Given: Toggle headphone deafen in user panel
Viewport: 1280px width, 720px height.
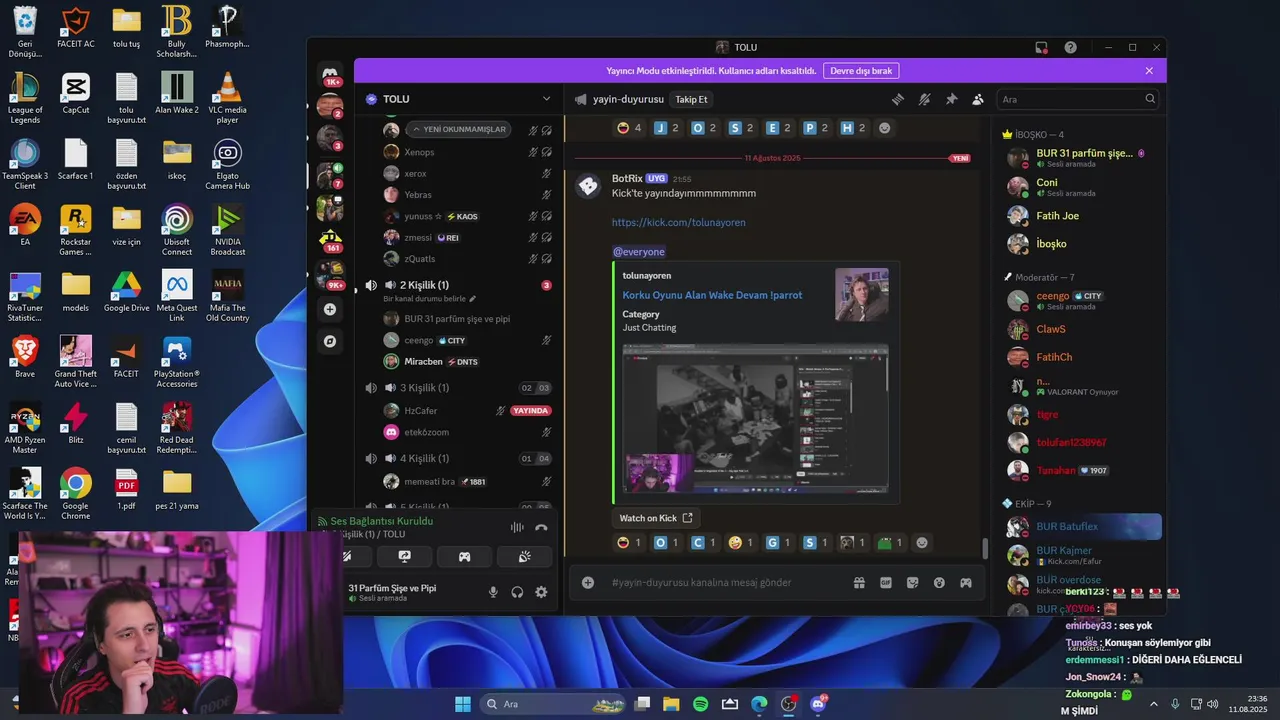Looking at the screenshot, I should [517, 592].
